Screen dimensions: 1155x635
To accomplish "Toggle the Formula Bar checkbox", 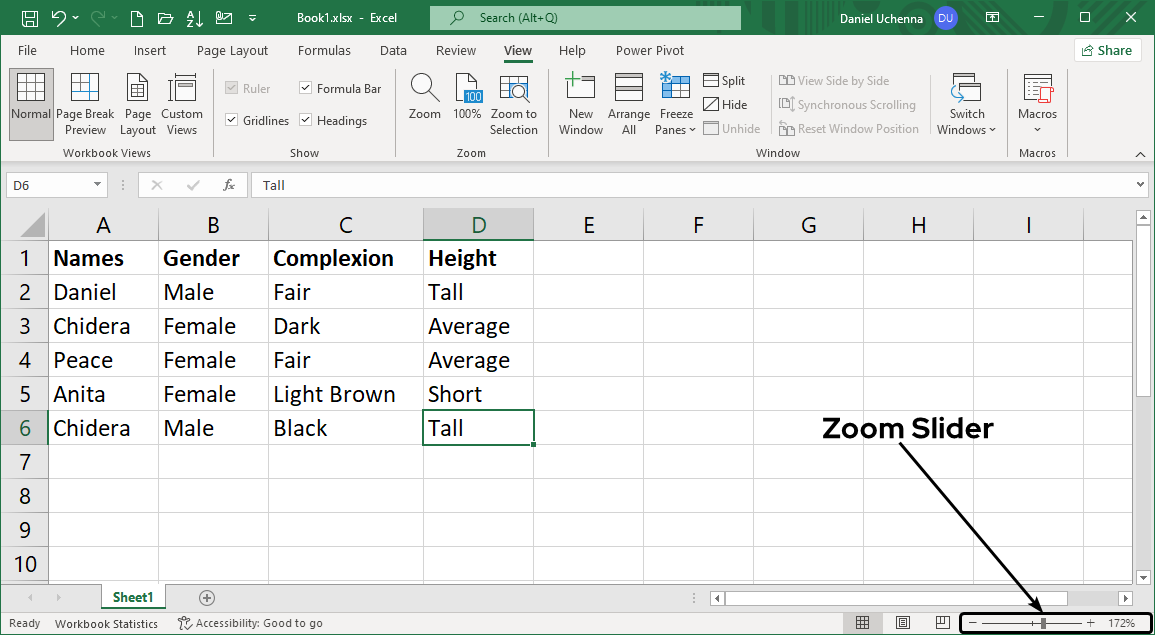I will (x=306, y=88).
